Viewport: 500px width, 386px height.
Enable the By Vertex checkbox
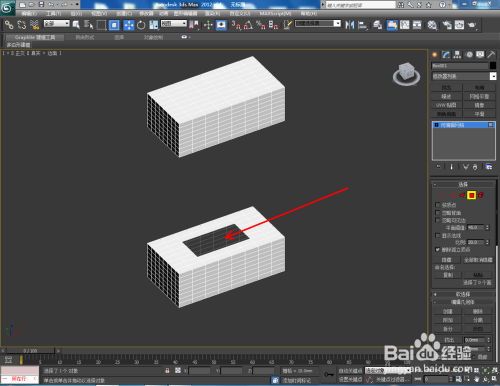[438, 205]
